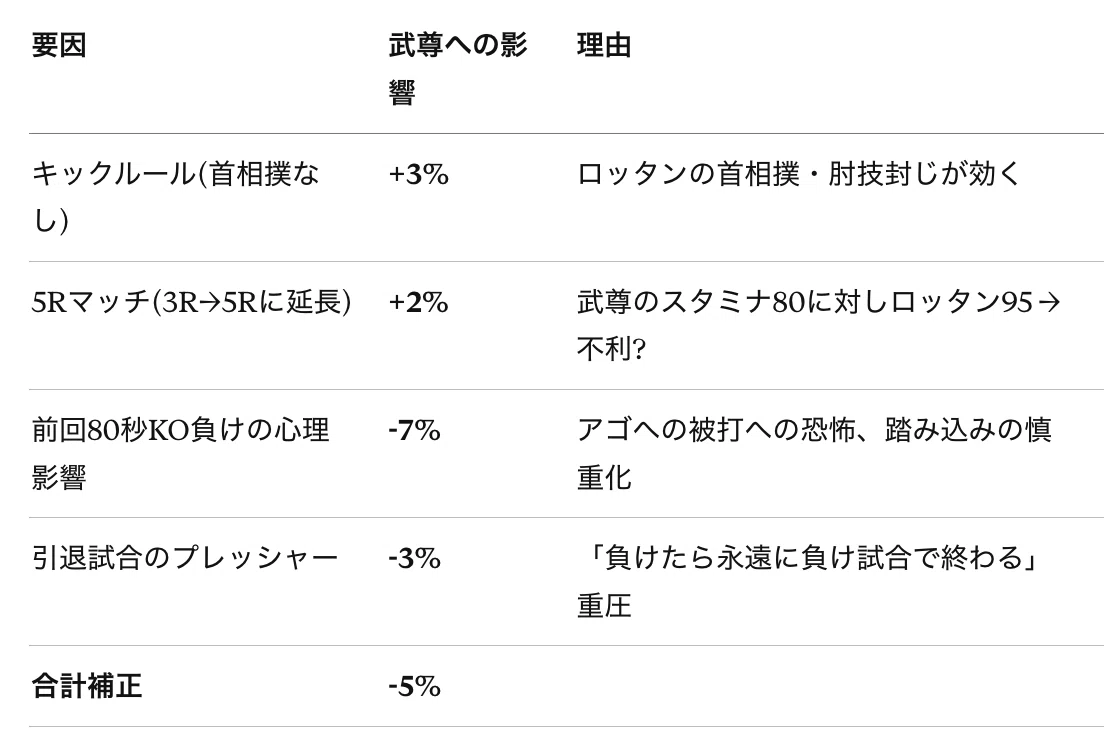The width and height of the screenshot is (1112, 736).
Task: Select the 前回80秒KO負けの心理影響 cell
Action: click(180, 454)
